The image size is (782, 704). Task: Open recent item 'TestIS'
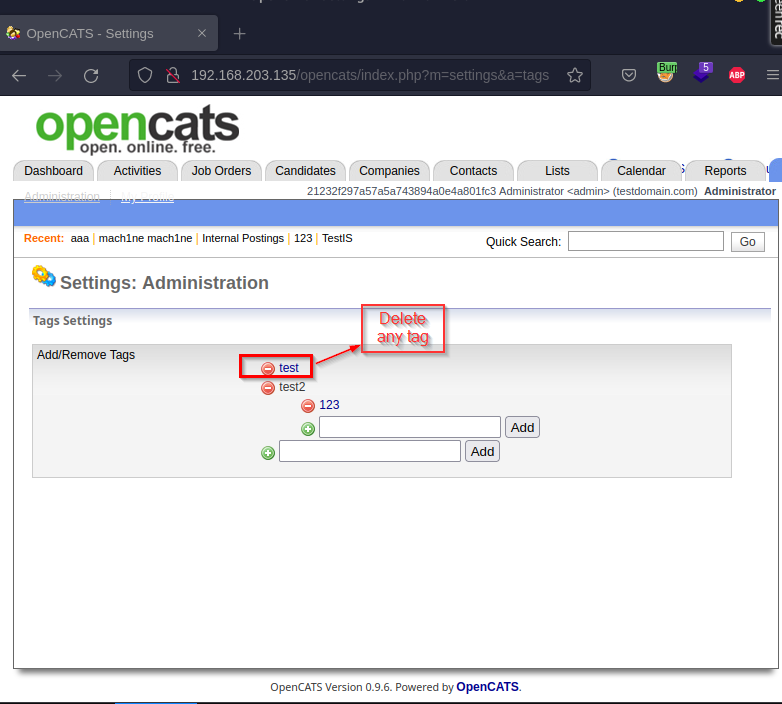click(x=337, y=238)
